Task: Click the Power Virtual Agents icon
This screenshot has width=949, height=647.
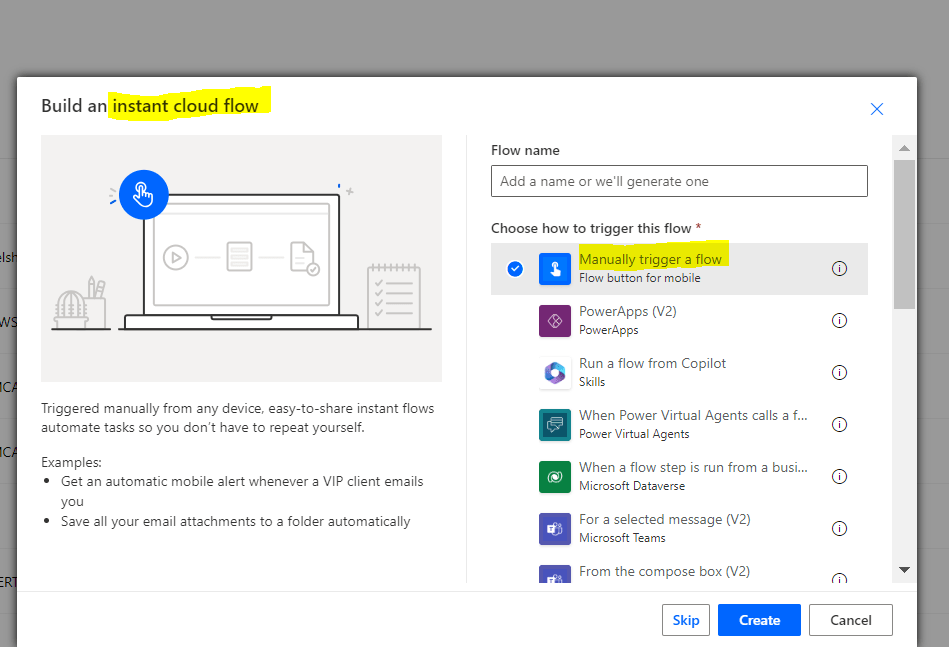Action: [554, 424]
